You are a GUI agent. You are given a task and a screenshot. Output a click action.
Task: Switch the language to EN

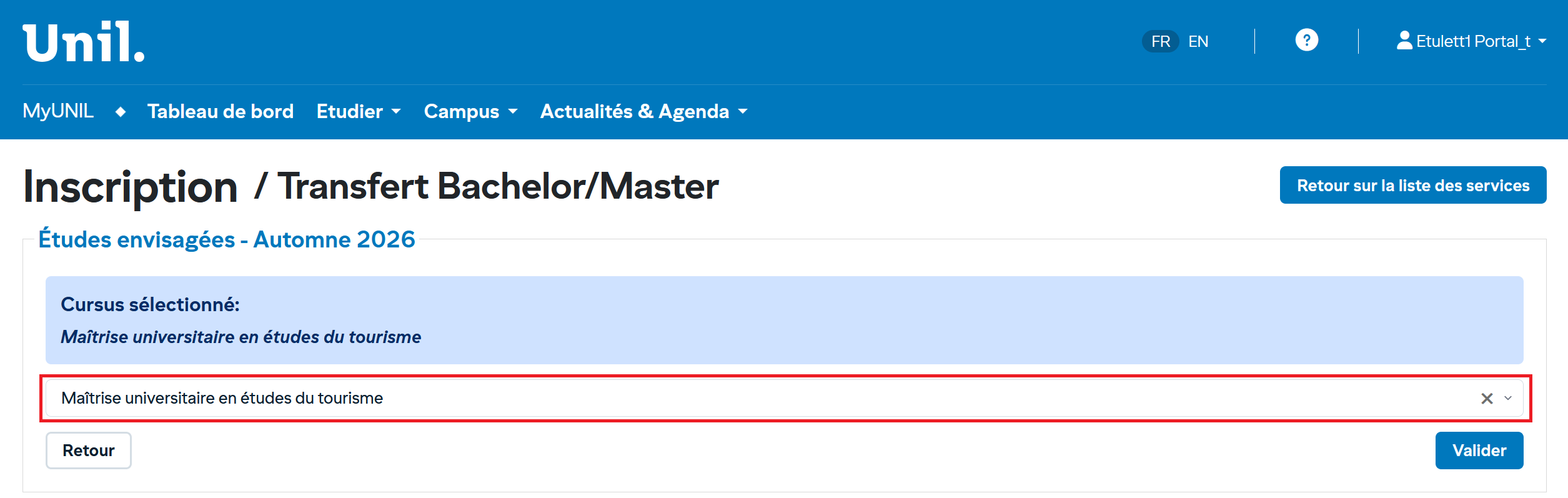coord(1198,41)
